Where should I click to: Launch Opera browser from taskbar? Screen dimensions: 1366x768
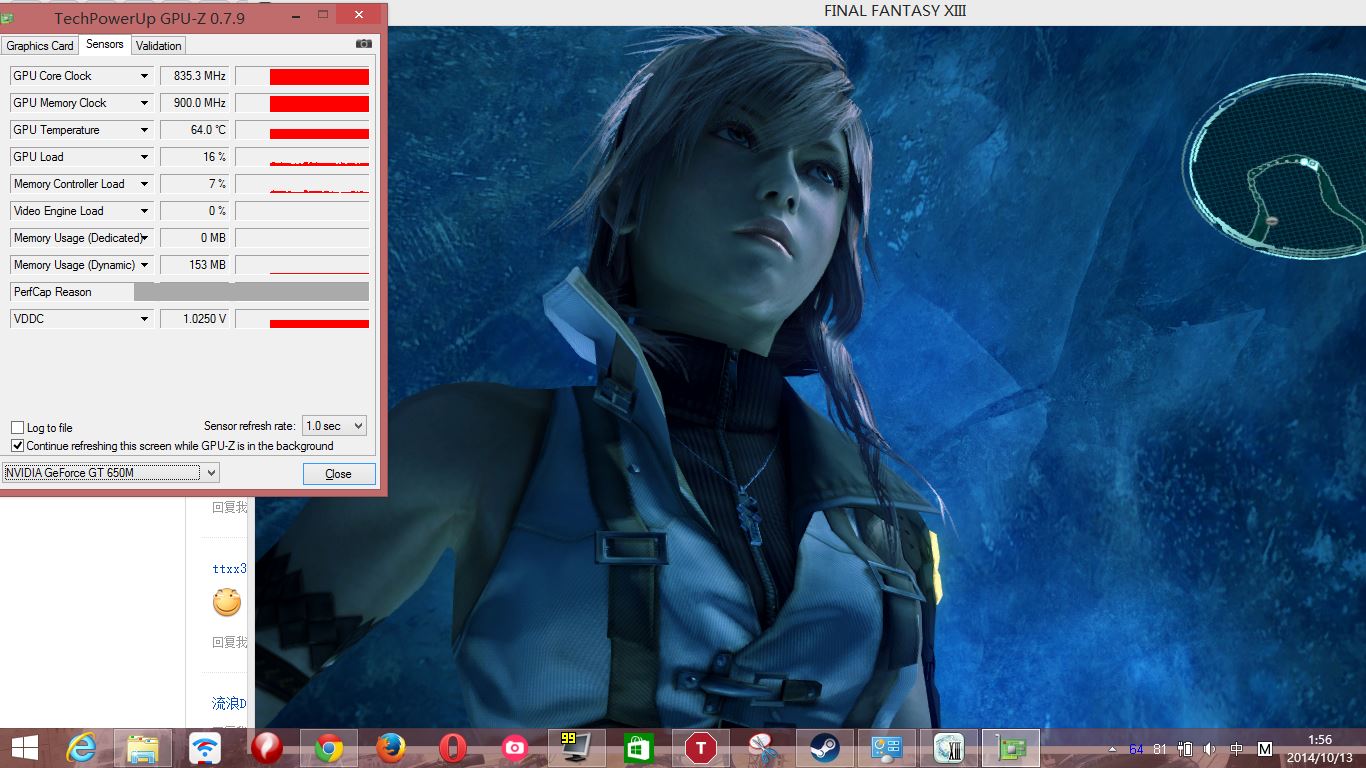click(453, 748)
